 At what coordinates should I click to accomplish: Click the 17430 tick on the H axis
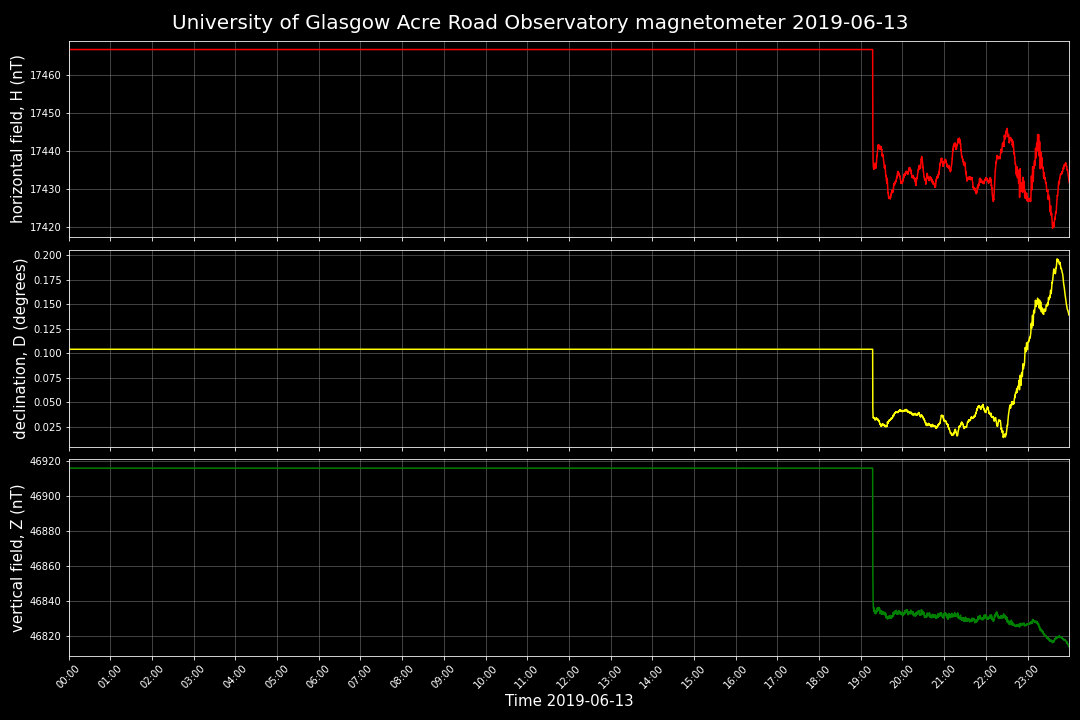coord(46,189)
